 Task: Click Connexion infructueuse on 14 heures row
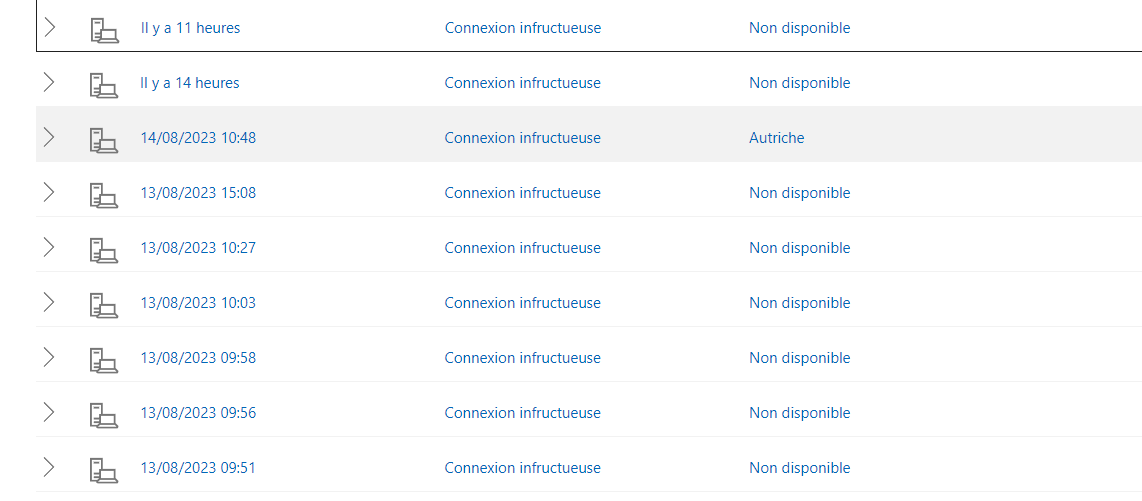click(523, 83)
